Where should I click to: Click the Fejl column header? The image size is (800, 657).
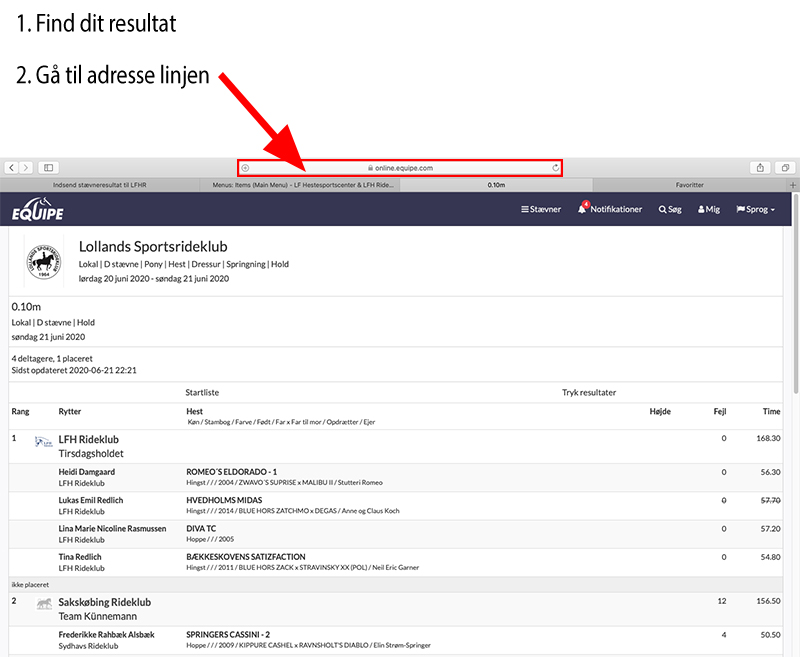point(720,411)
